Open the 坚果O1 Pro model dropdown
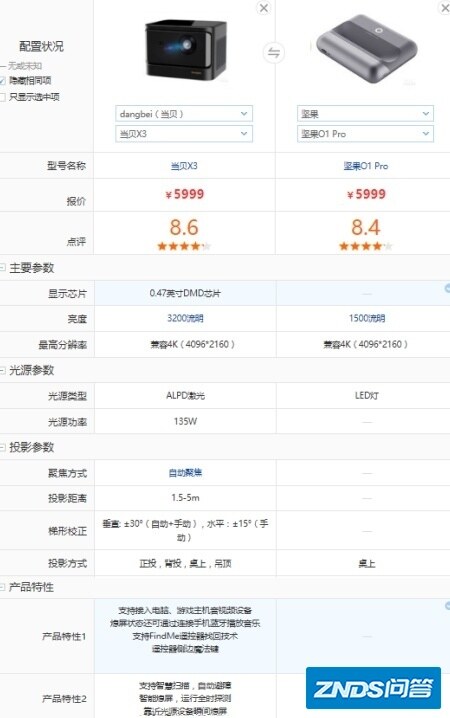The height and width of the screenshot is (718, 450). tap(365, 134)
